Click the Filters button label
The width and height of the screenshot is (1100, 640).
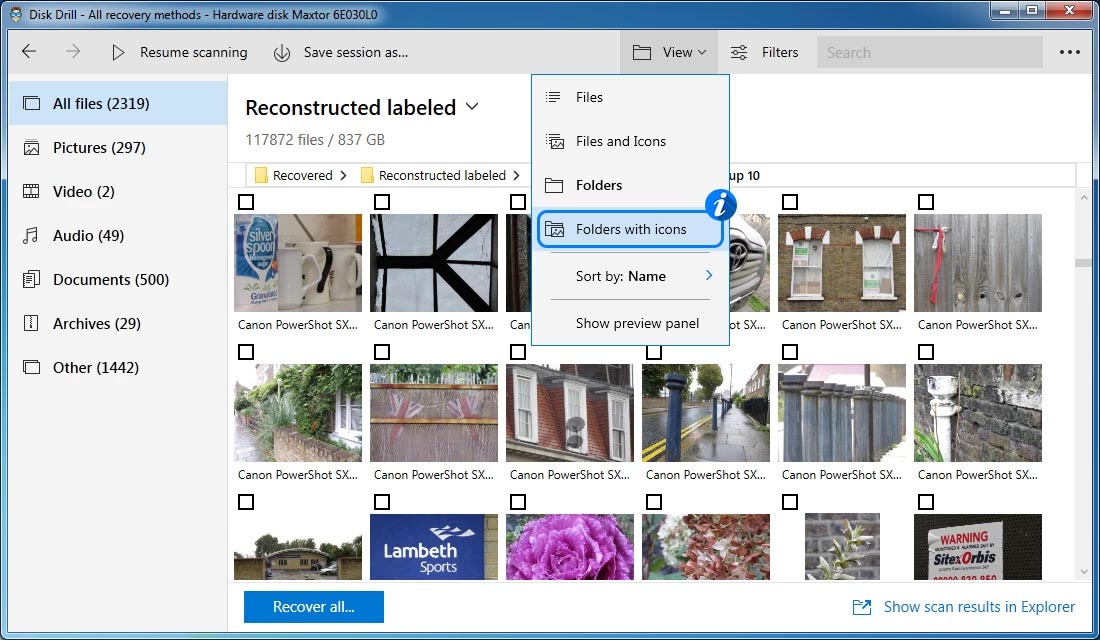(x=780, y=53)
